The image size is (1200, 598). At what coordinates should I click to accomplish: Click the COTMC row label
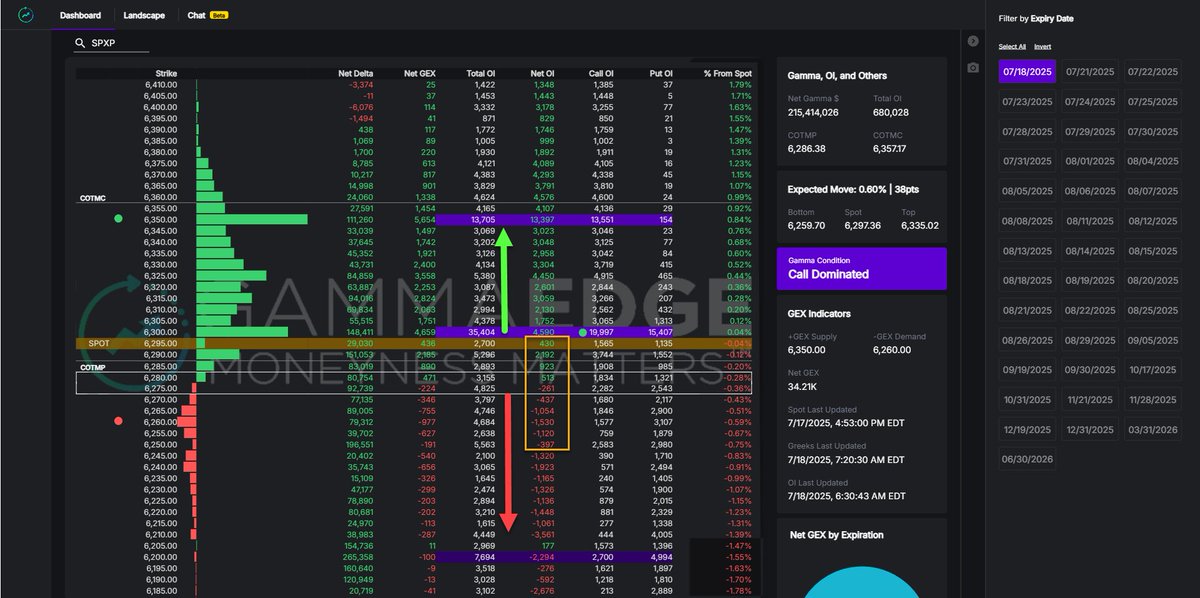[x=93, y=198]
